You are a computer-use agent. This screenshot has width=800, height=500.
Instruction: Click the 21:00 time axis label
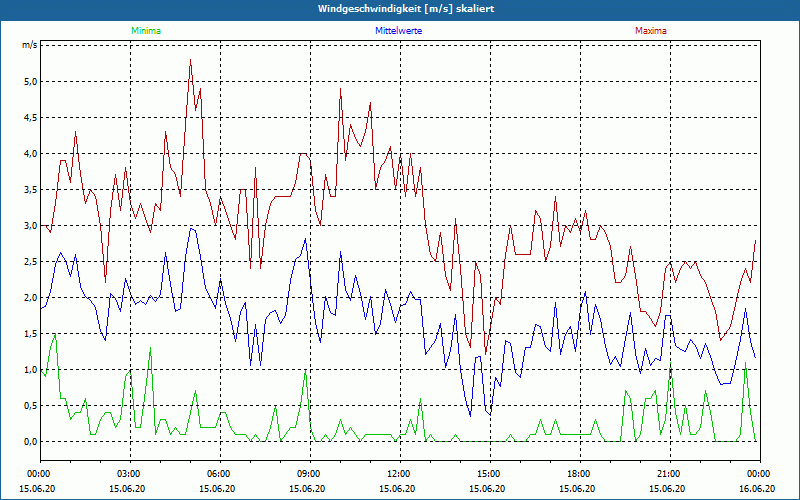point(670,474)
